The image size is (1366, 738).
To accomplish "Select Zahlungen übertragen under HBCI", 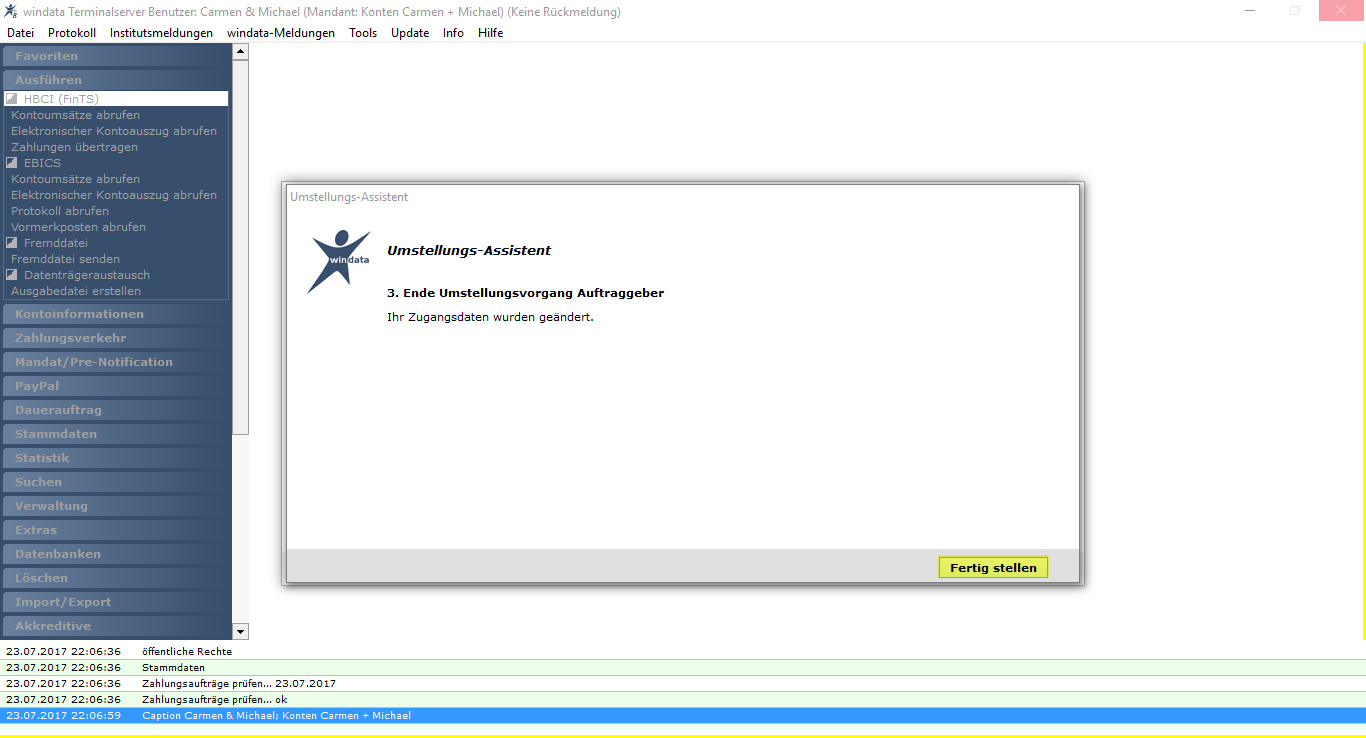I will (75, 147).
